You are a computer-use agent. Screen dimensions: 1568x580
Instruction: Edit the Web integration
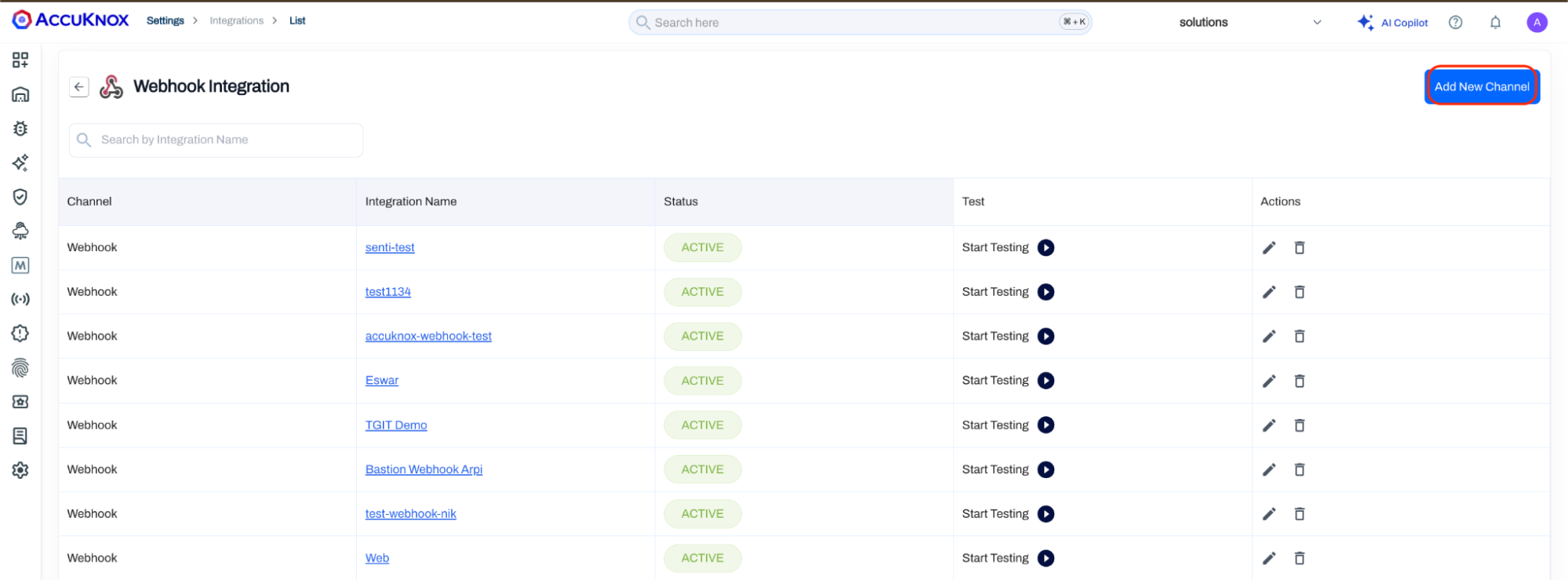pos(1269,558)
